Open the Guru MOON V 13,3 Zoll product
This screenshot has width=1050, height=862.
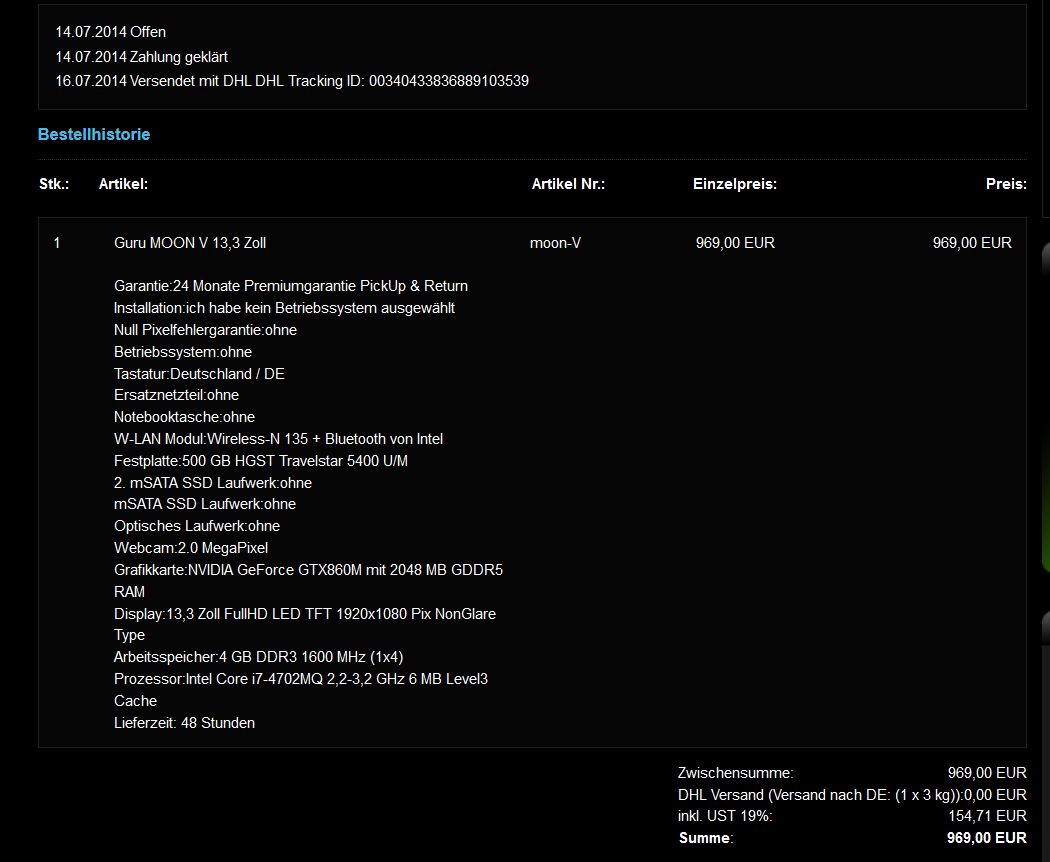pyautogui.click(x=190, y=243)
